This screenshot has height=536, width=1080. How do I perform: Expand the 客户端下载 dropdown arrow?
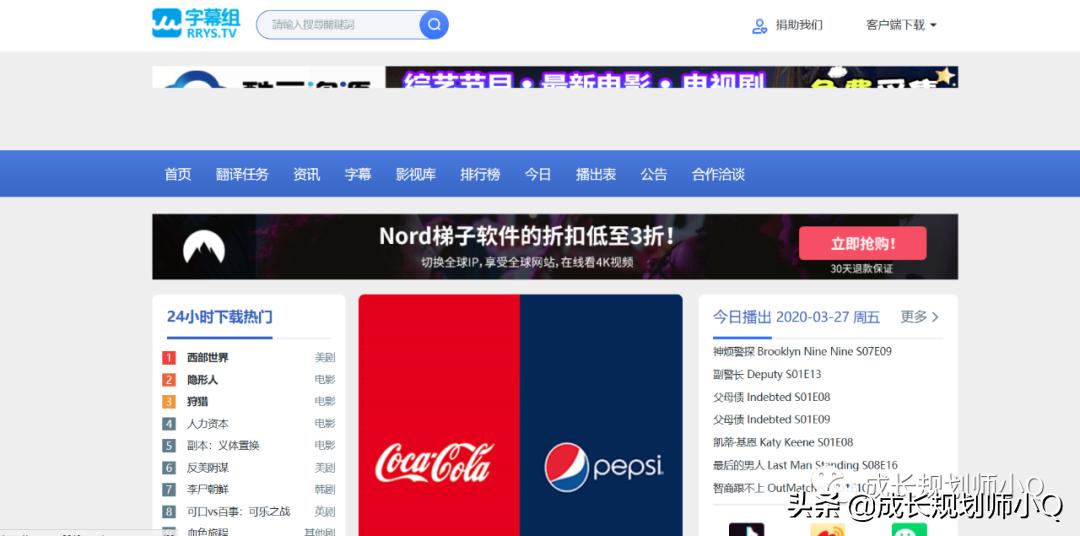[933, 25]
